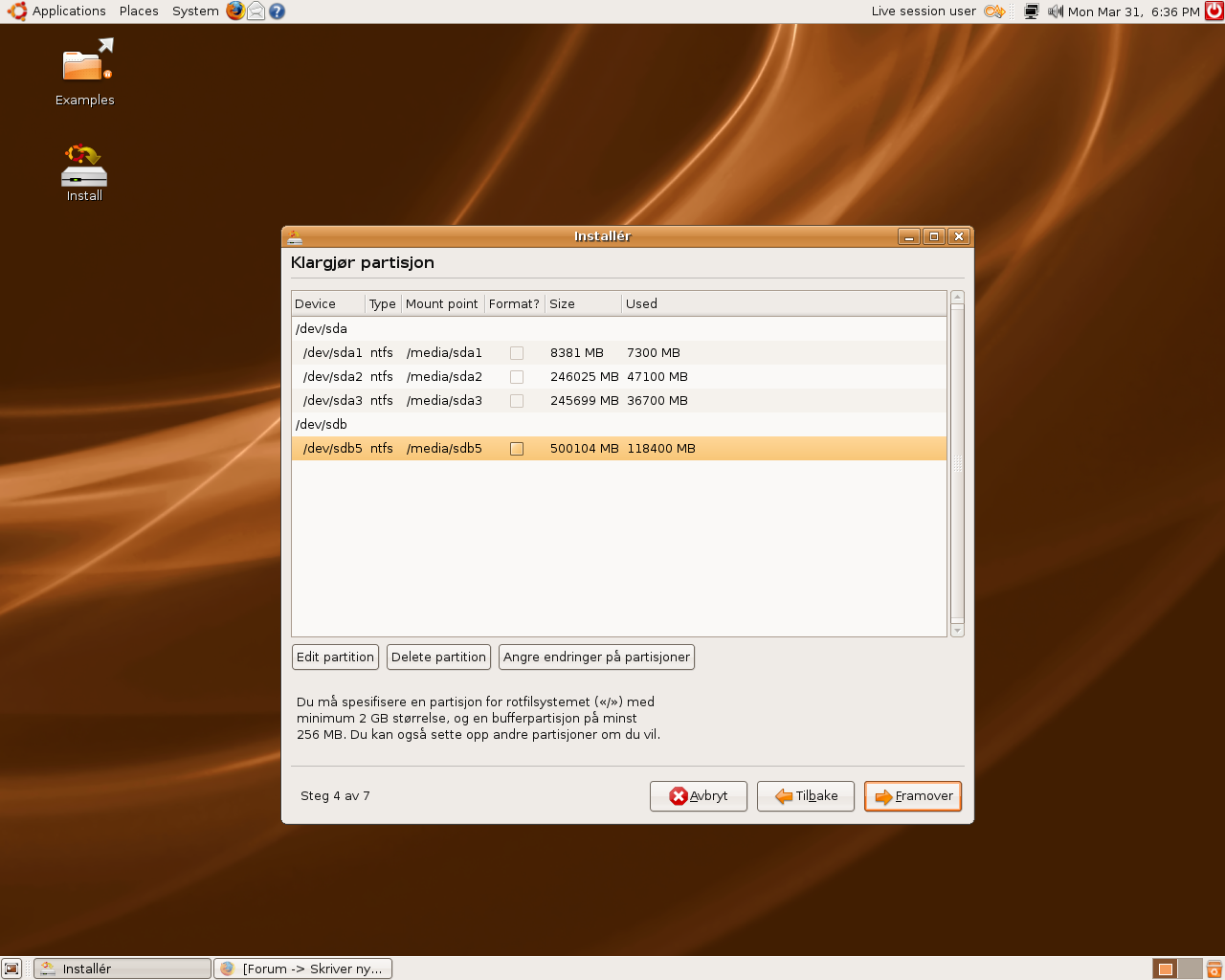
Task: Switch to the Forum Firefox taskbar window
Action: point(302,969)
